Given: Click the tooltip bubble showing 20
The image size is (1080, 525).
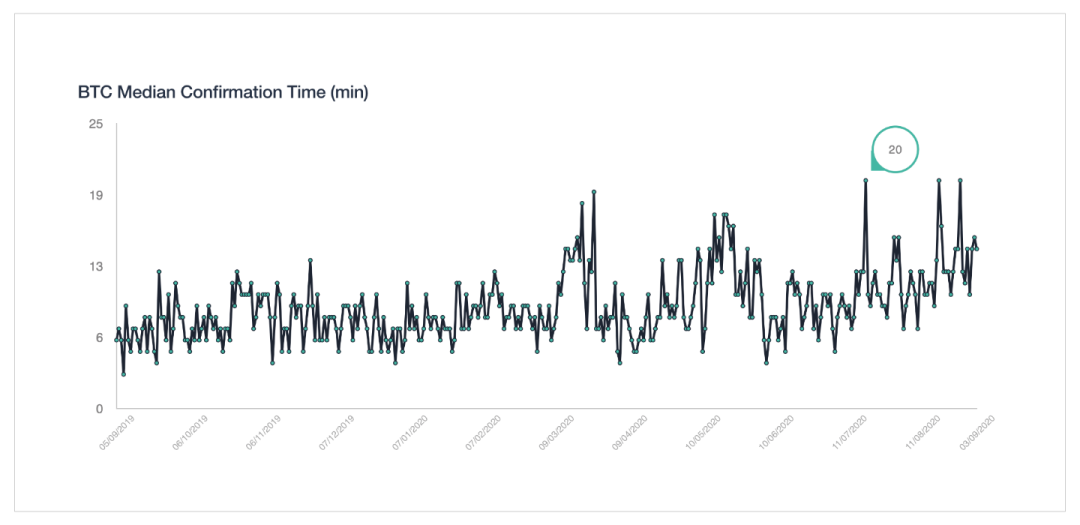Looking at the screenshot, I should coord(895,149).
